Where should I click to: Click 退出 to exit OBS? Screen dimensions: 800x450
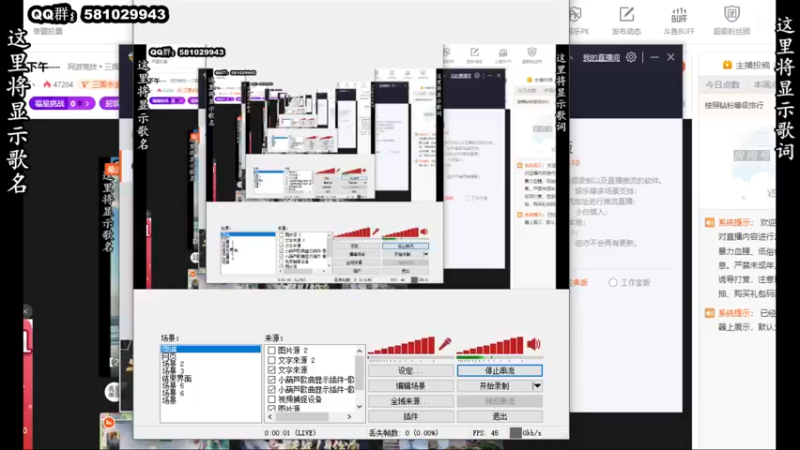(x=499, y=417)
